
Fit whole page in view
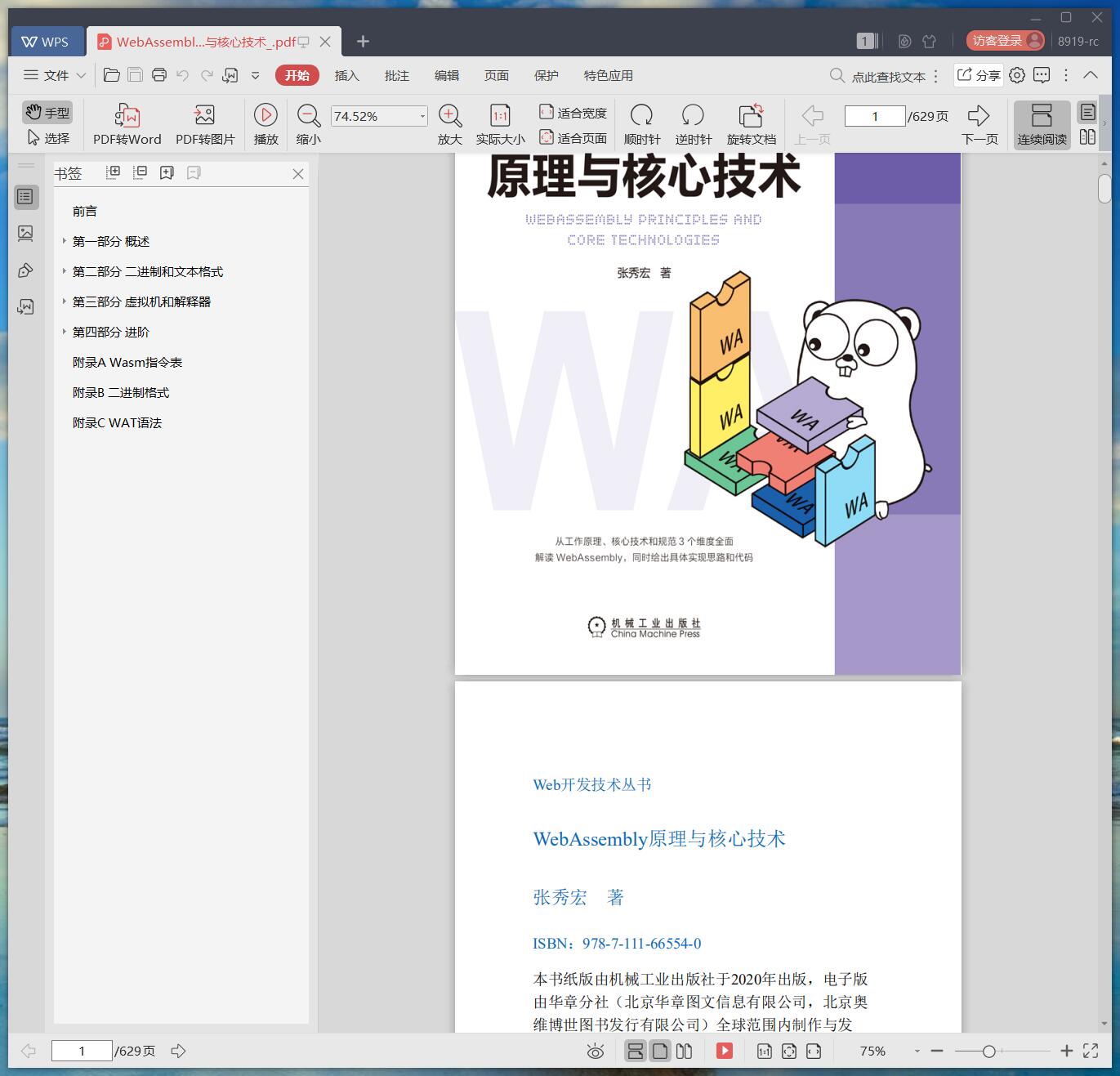click(573, 138)
